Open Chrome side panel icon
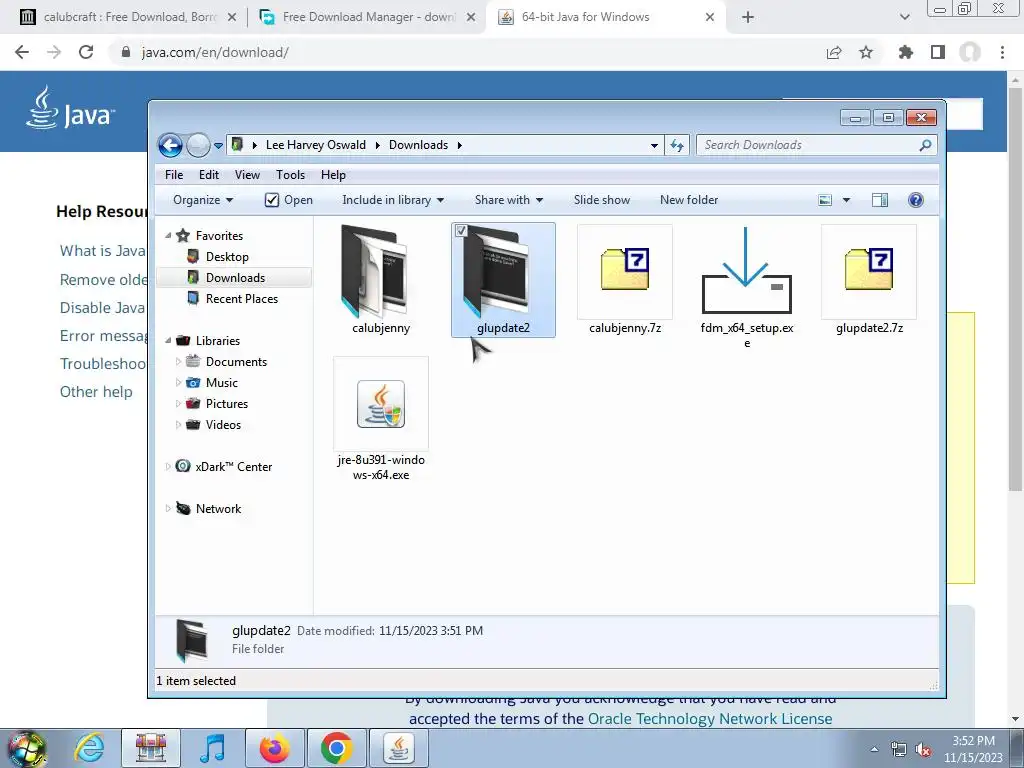This screenshot has height=768, width=1024. [938, 52]
